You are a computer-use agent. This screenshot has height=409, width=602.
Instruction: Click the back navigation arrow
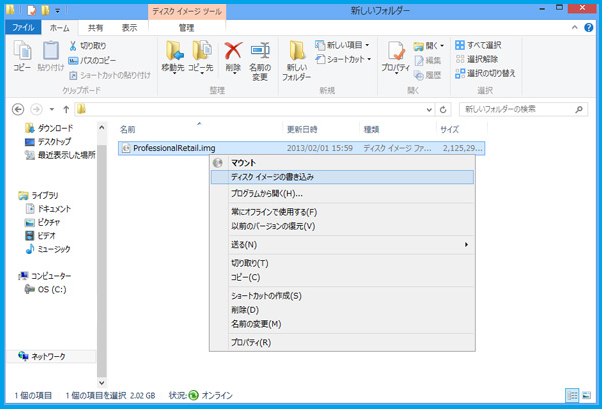coord(18,109)
